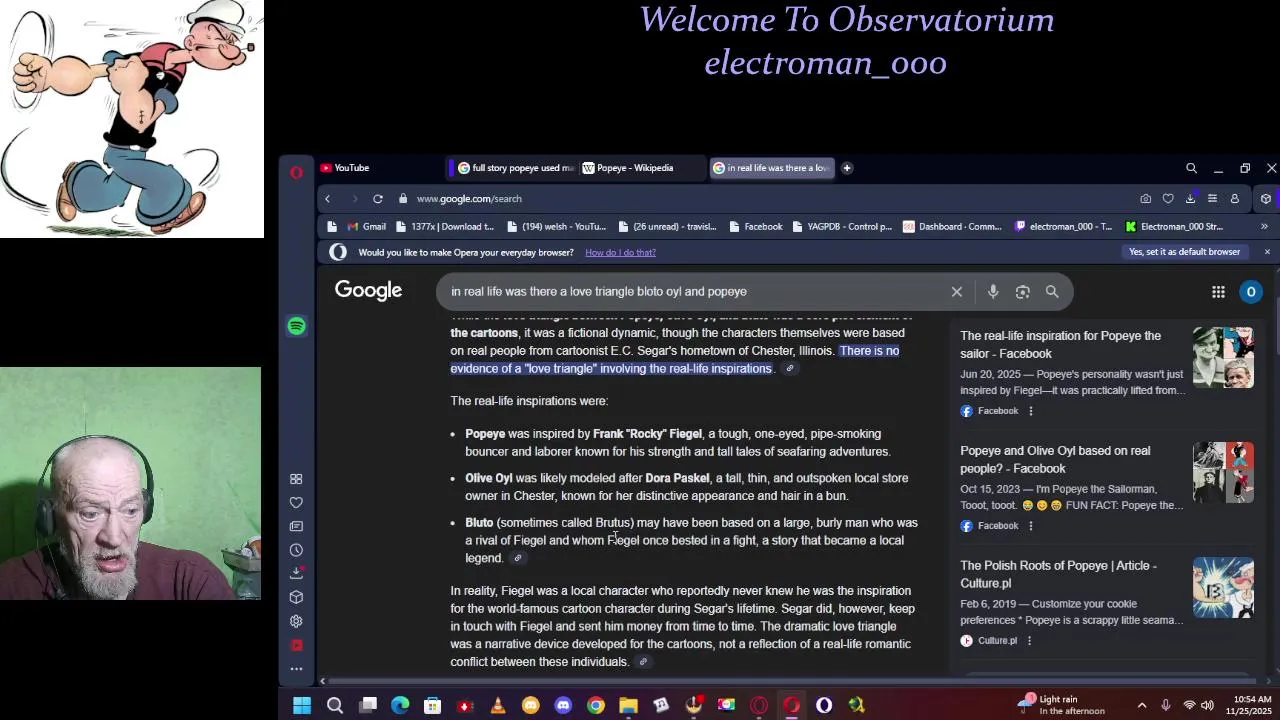Open the Windows Start menu
The height and width of the screenshot is (720, 1280).
coord(302,706)
